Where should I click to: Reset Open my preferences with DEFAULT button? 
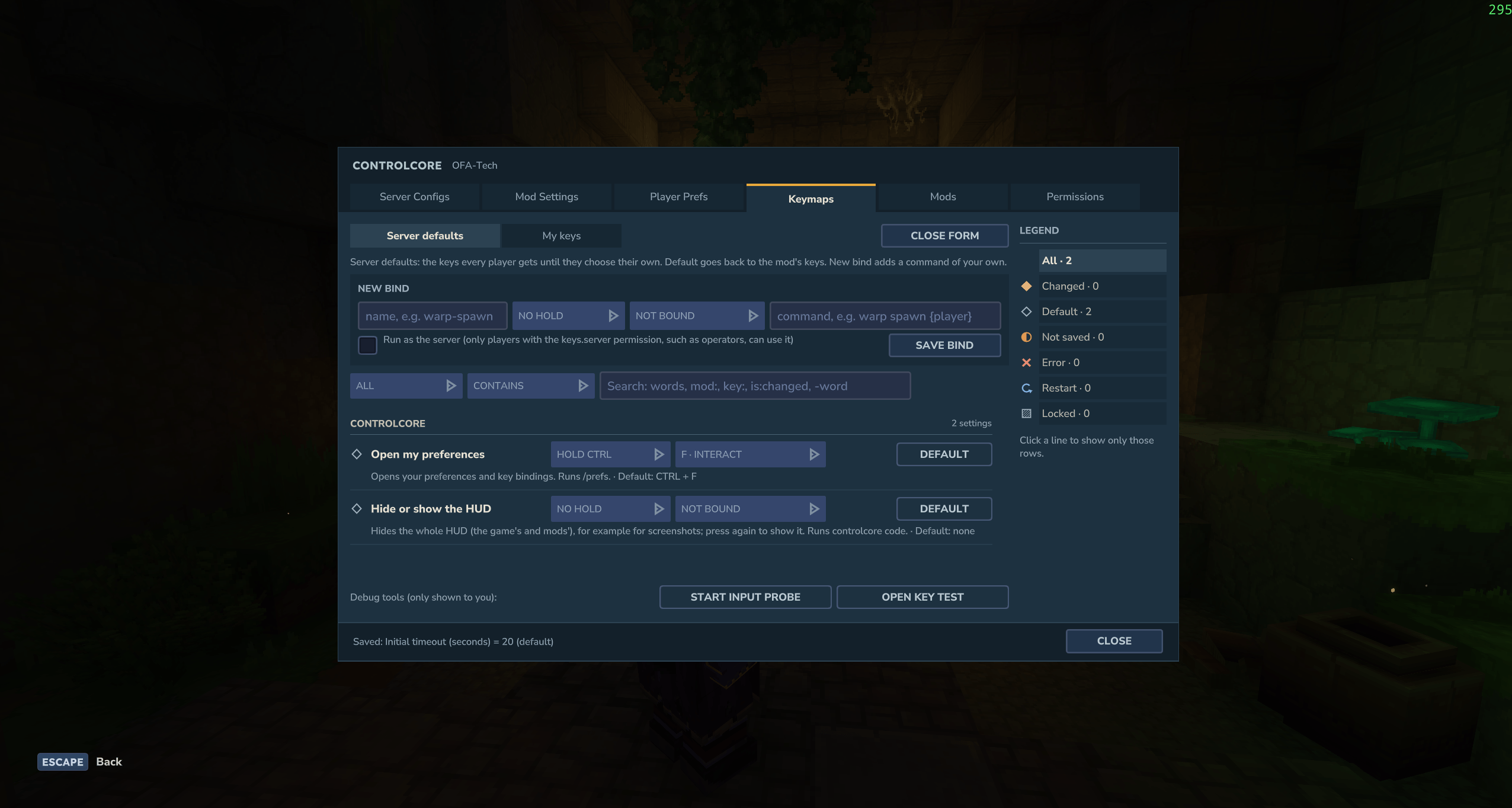[944, 454]
